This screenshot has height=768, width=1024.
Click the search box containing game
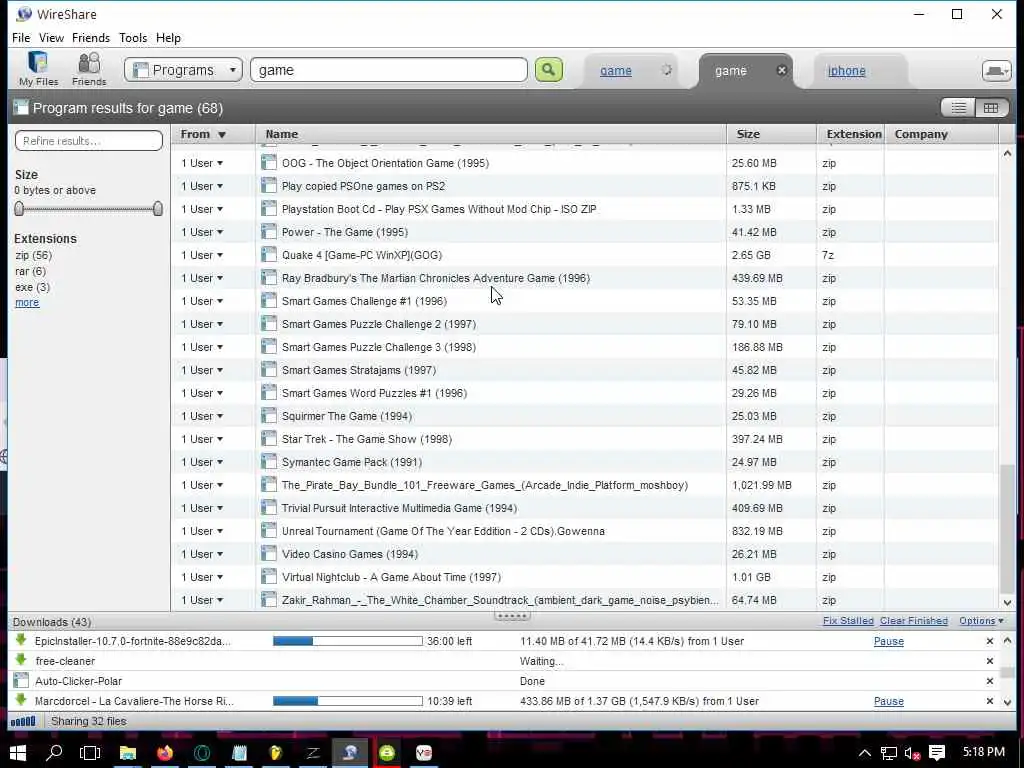point(389,70)
